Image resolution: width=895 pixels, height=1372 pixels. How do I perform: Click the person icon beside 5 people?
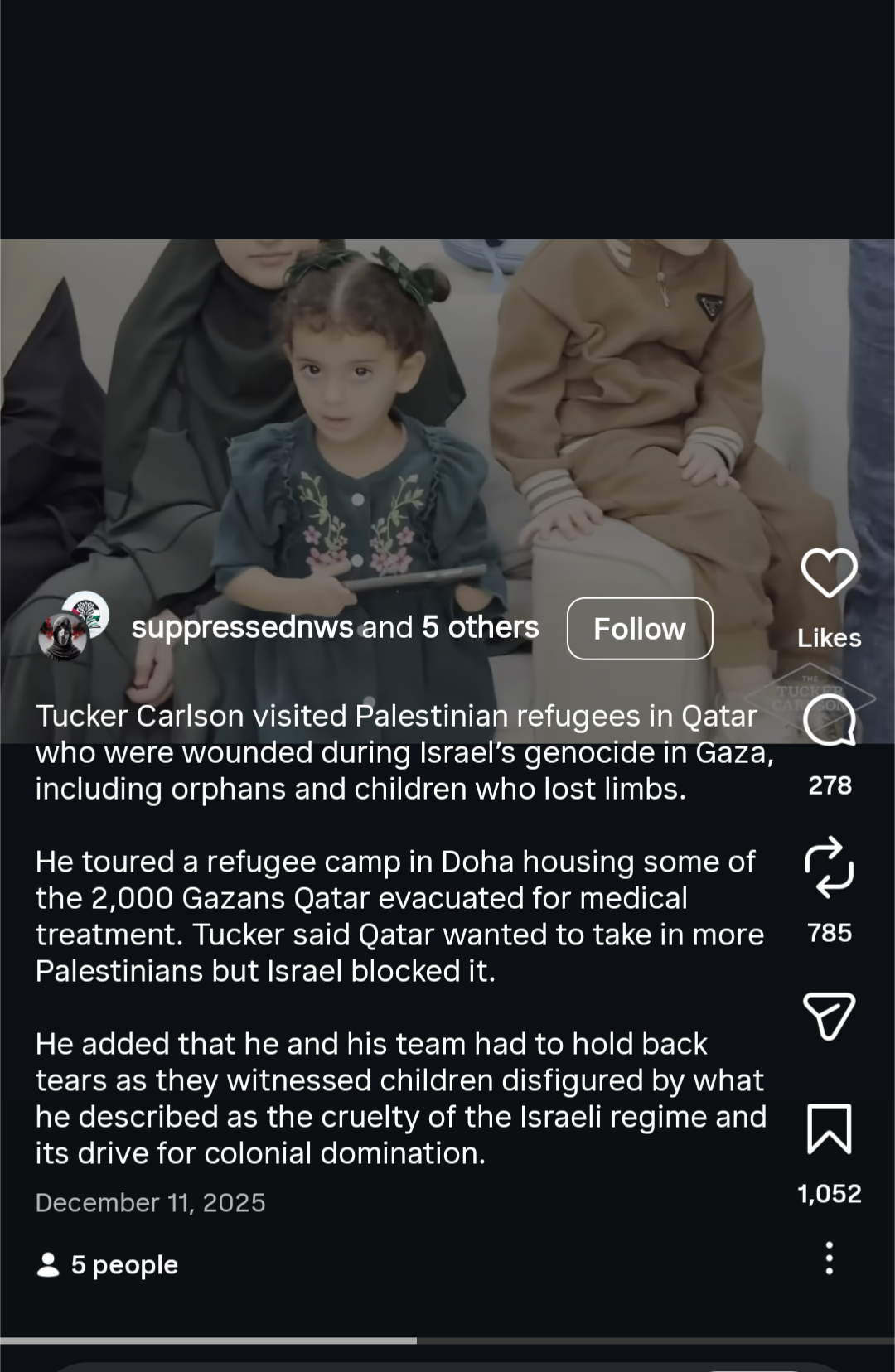pyautogui.click(x=49, y=1265)
